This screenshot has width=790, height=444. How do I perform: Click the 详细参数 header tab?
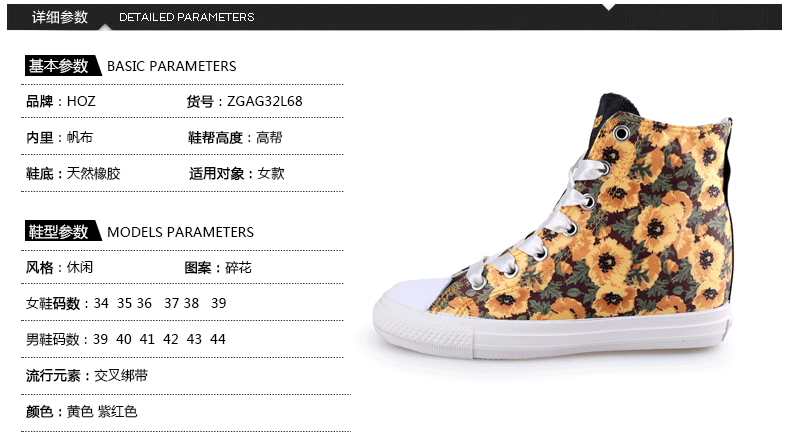click(60, 17)
